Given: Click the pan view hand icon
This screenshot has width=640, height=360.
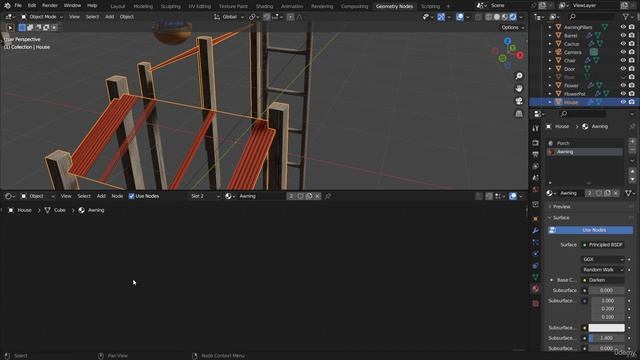Looking at the screenshot, I should (519, 88).
